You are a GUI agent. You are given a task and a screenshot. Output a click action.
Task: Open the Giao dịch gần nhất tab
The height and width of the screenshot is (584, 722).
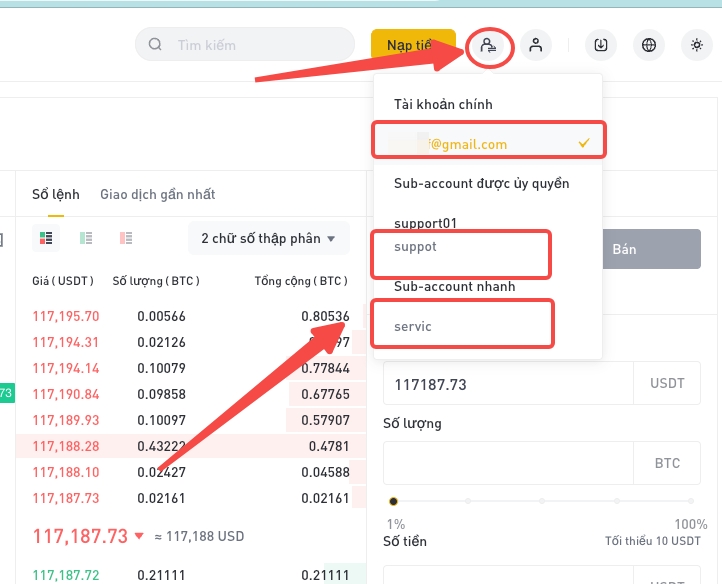157,194
